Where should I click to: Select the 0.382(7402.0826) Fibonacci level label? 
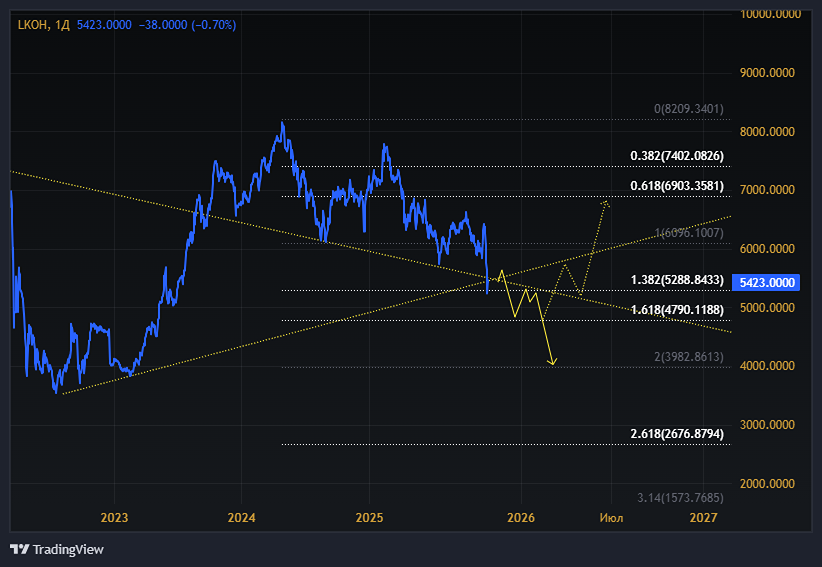[677, 156]
